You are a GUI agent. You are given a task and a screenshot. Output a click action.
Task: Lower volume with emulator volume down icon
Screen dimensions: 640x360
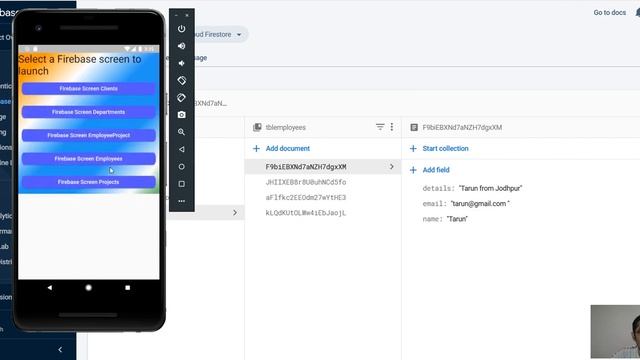pos(182,63)
